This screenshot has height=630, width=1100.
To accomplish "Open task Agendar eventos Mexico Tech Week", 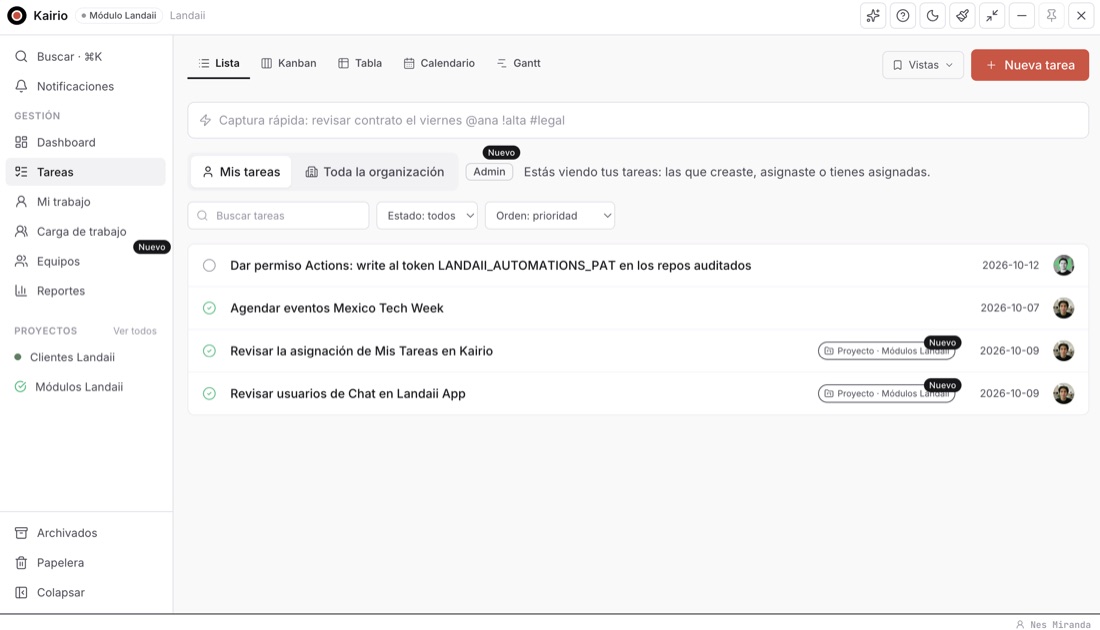I will tap(337, 308).
